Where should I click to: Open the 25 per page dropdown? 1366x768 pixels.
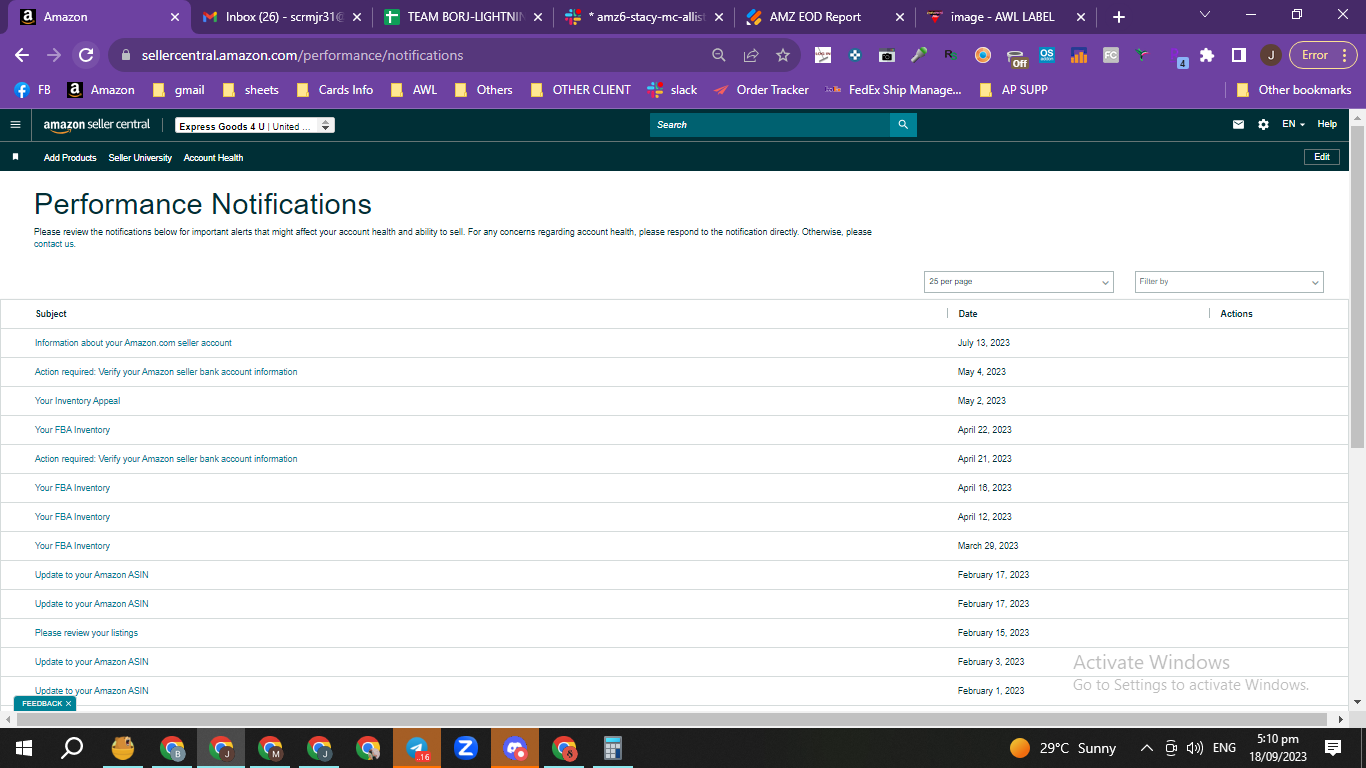pyautogui.click(x=1019, y=282)
